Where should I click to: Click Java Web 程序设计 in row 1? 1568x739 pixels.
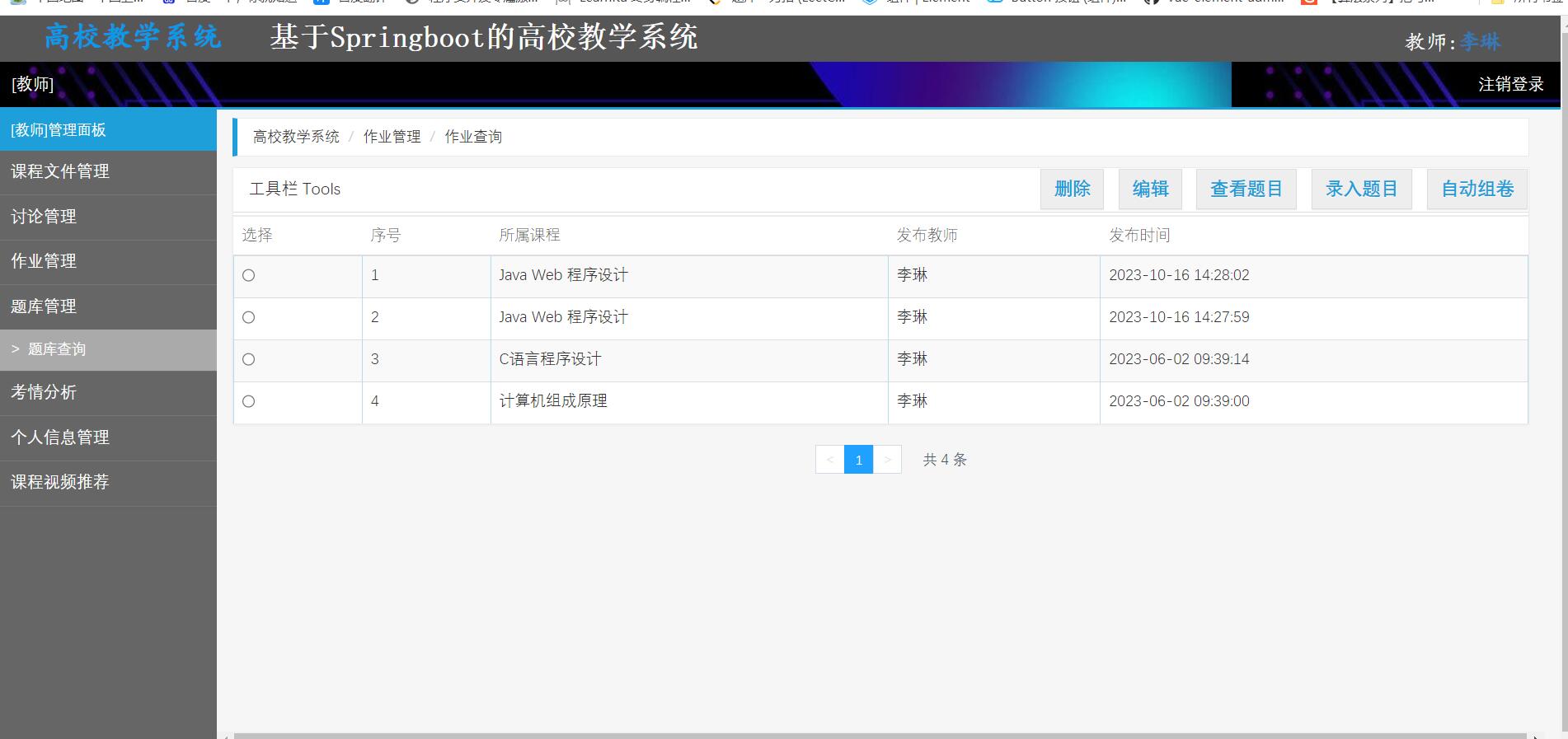point(563,275)
